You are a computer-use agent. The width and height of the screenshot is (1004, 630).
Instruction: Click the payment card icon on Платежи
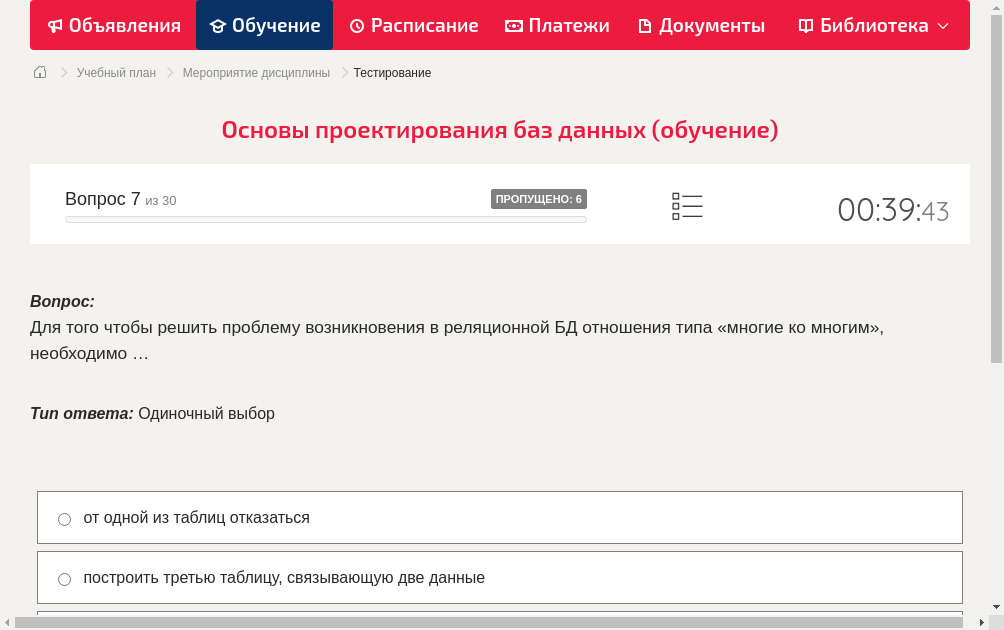[x=514, y=25]
